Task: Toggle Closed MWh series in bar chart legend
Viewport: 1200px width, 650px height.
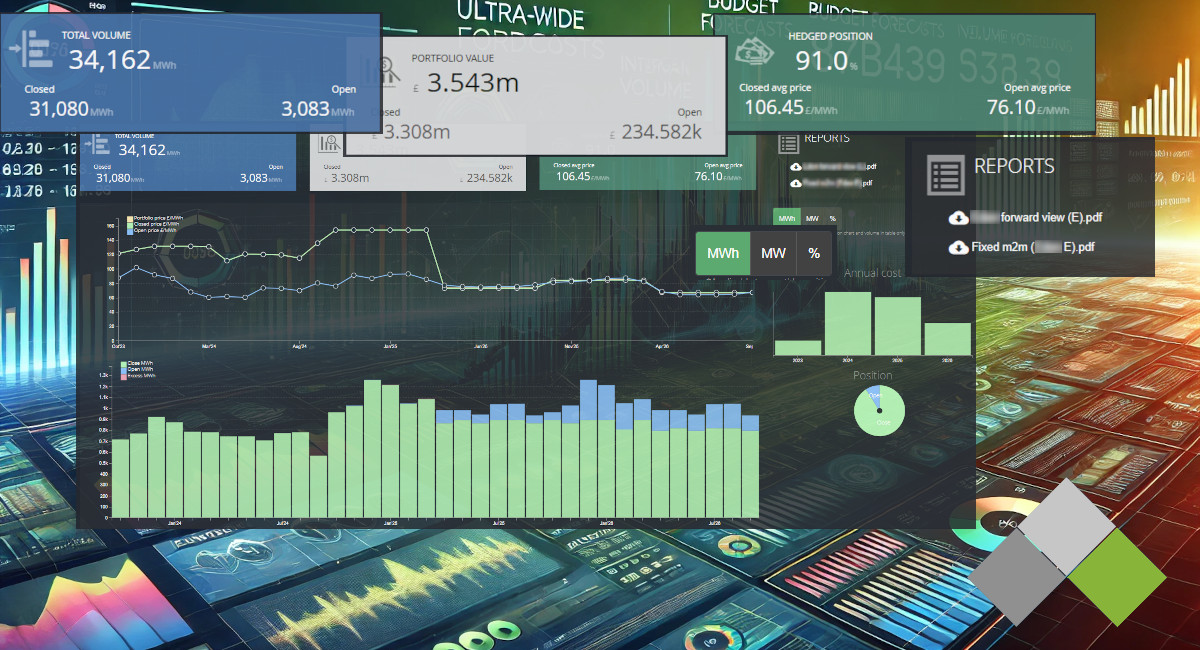Action: (x=136, y=364)
